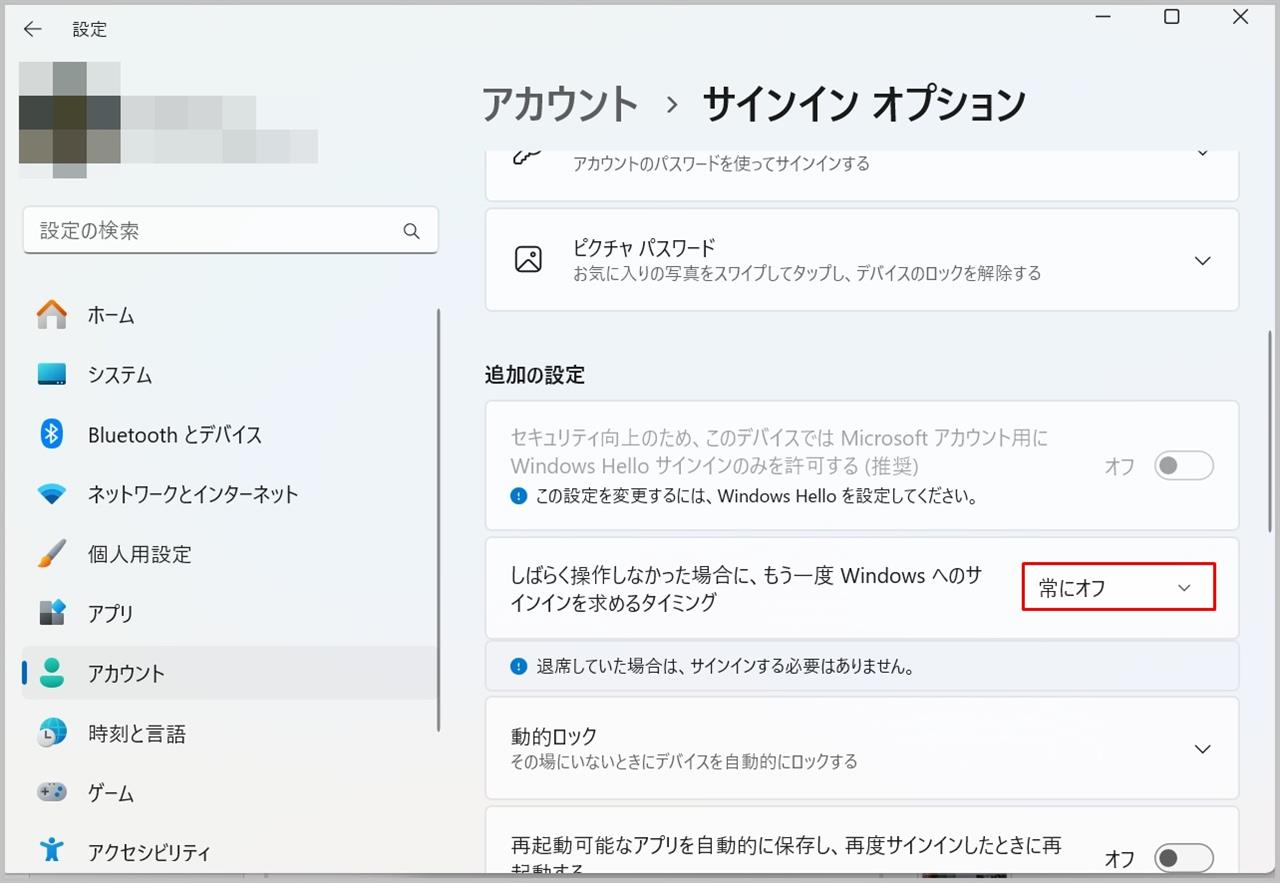The width and height of the screenshot is (1280, 883).
Task: Toggle the restartable apps auto-save switch
Action: pyautogui.click(x=1184, y=858)
